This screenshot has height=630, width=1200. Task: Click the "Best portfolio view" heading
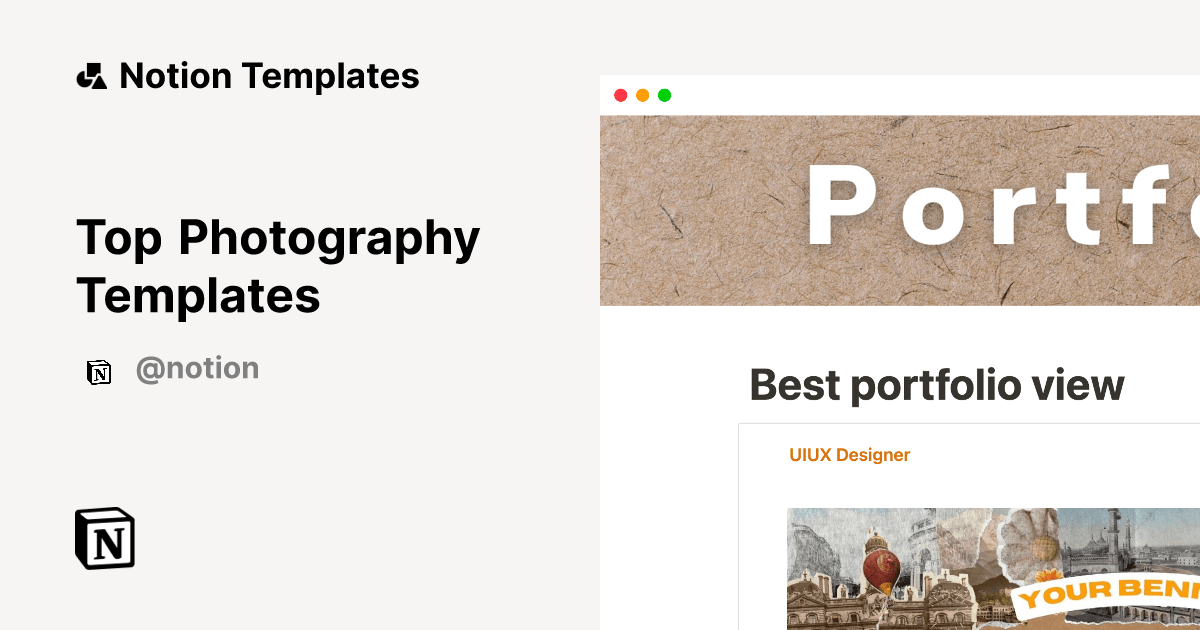pyautogui.click(x=936, y=385)
